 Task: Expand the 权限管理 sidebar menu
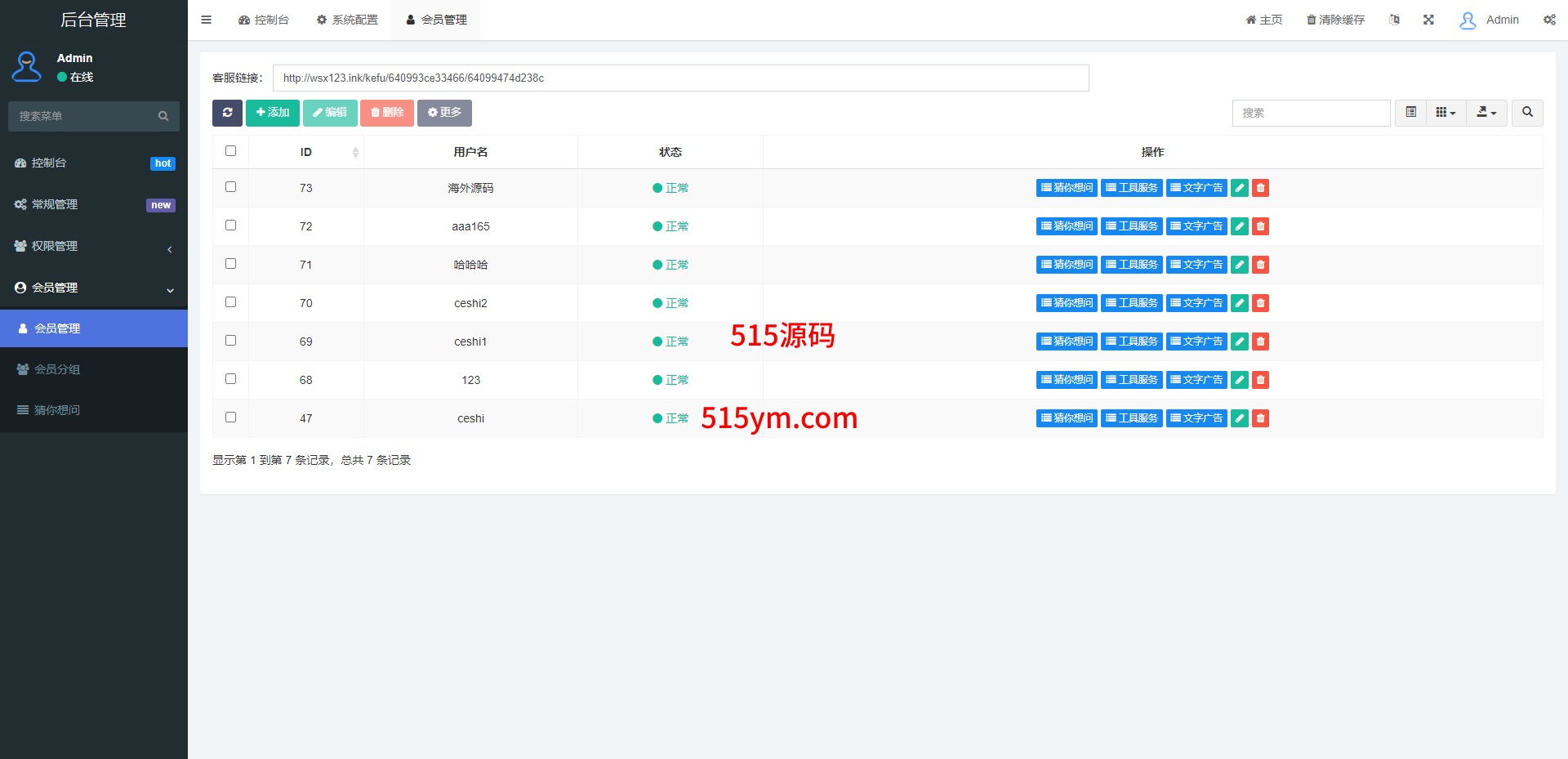tap(94, 247)
